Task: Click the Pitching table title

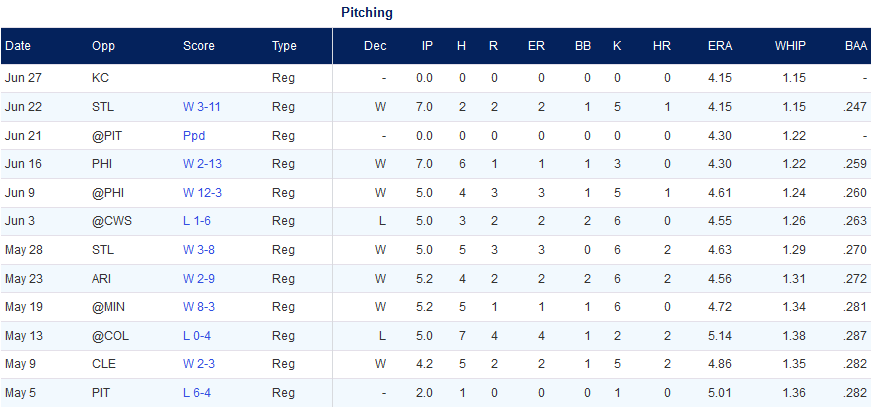Action: 367,13
